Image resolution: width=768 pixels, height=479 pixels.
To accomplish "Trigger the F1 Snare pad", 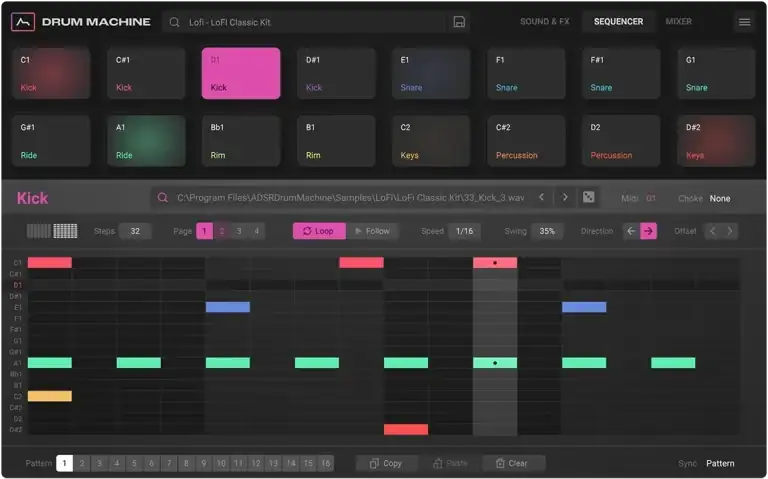I will pyautogui.click(x=527, y=73).
